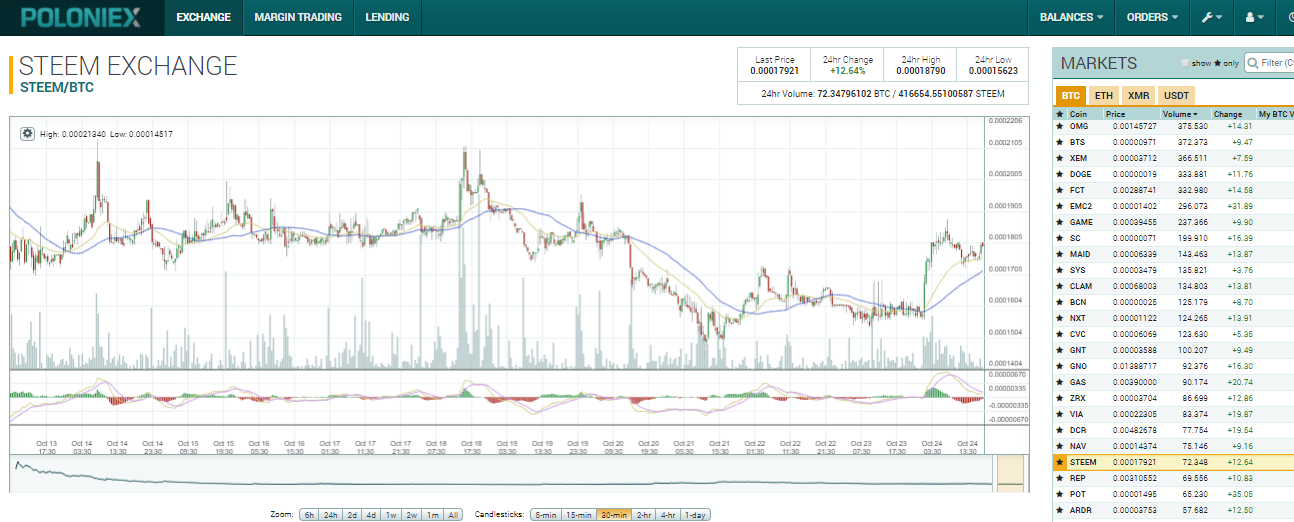Click the star next to XEM
1294x522 pixels.
1059,158
